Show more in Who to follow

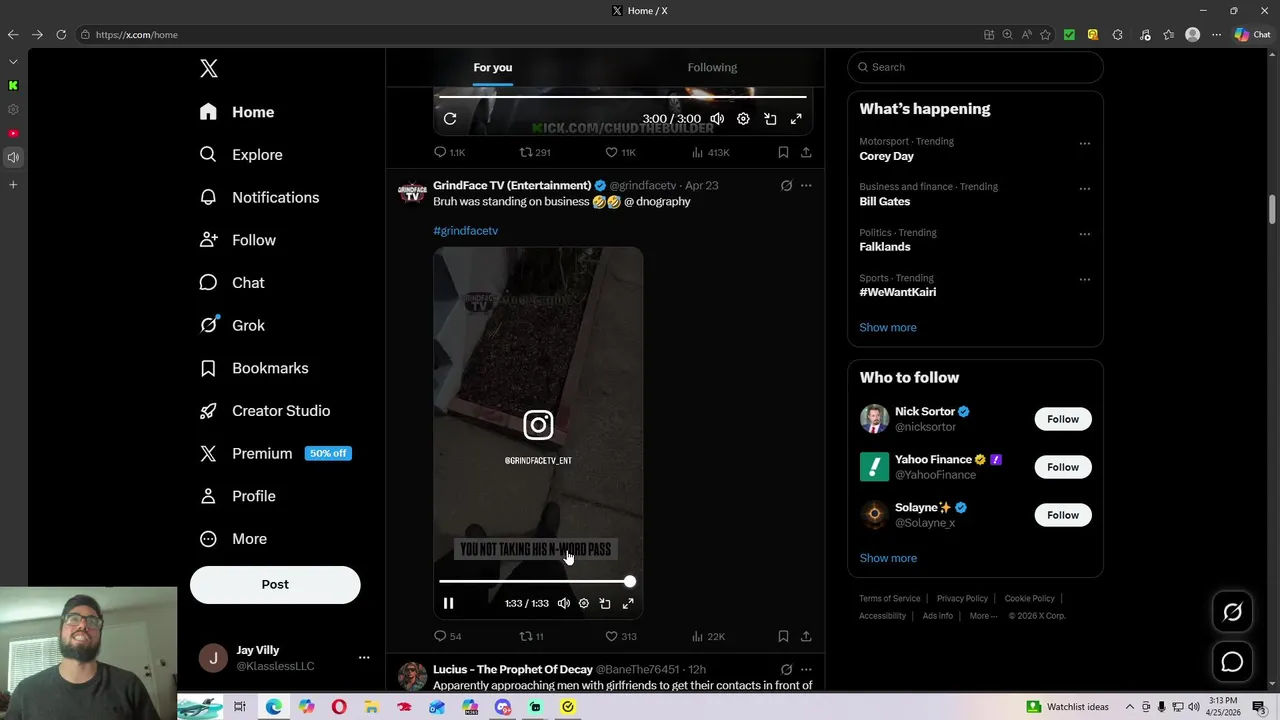(x=888, y=558)
